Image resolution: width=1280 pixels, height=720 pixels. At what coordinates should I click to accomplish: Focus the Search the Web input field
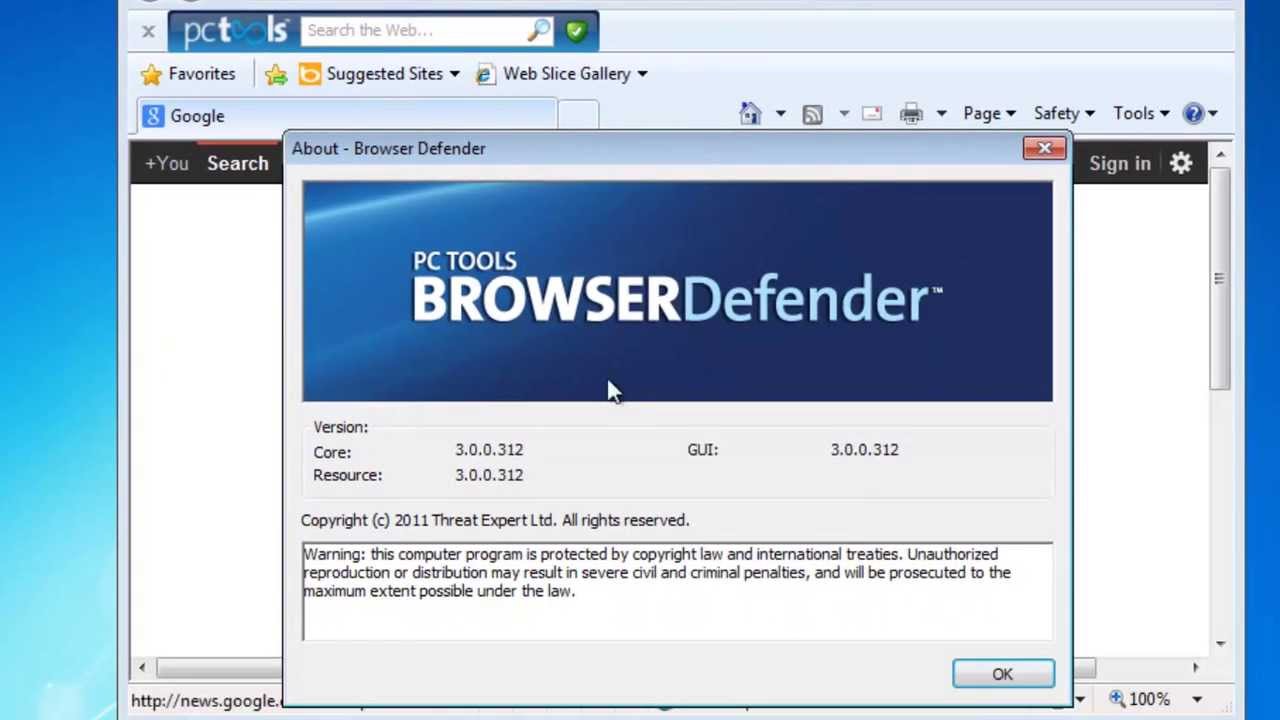click(414, 30)
